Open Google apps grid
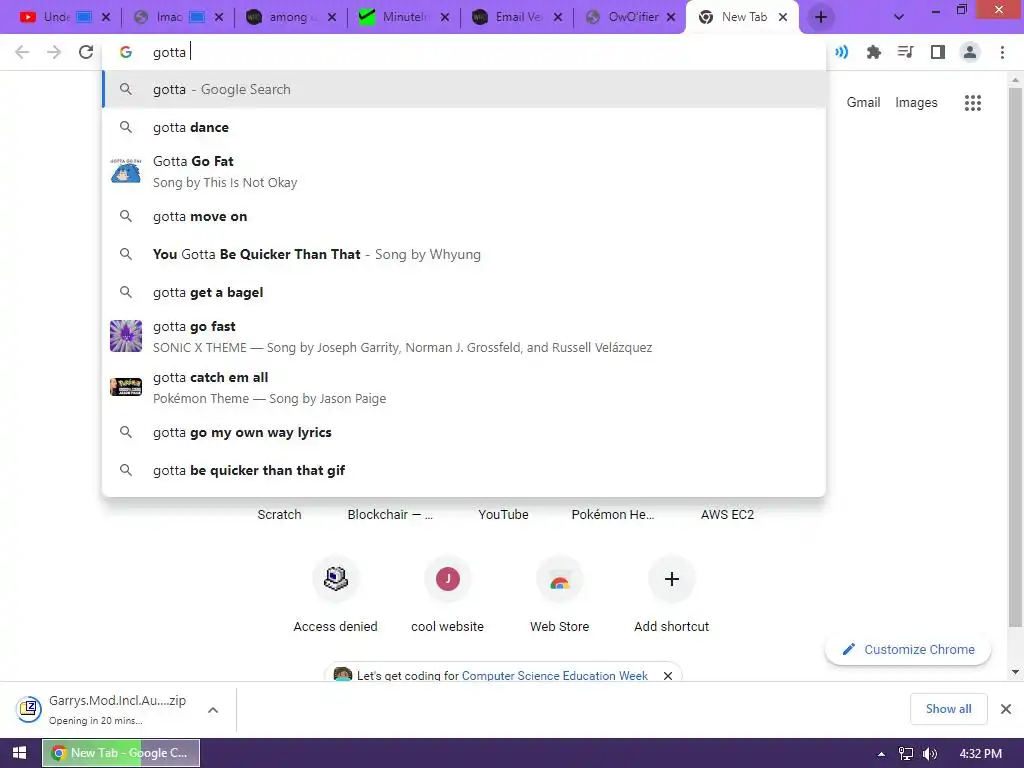 pyautogui.click(x=973, y=103)
